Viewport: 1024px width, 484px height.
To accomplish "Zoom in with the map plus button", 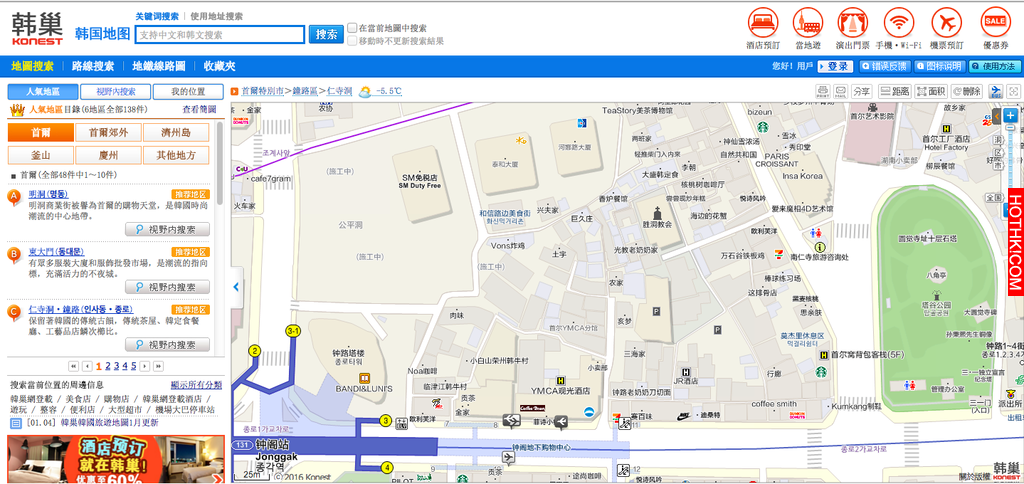I will pos(1011,116).
